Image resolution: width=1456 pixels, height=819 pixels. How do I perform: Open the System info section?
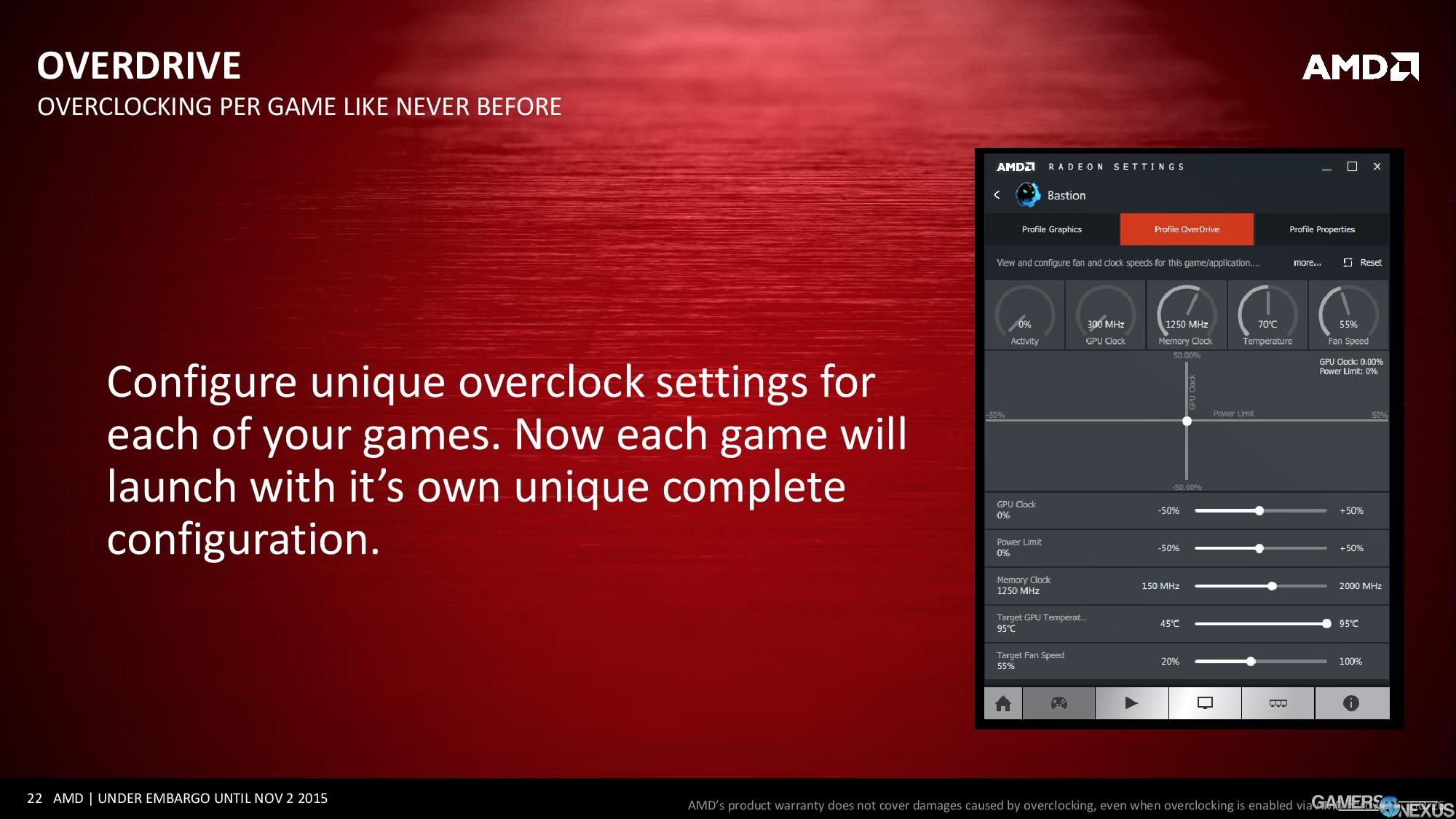1351,703
